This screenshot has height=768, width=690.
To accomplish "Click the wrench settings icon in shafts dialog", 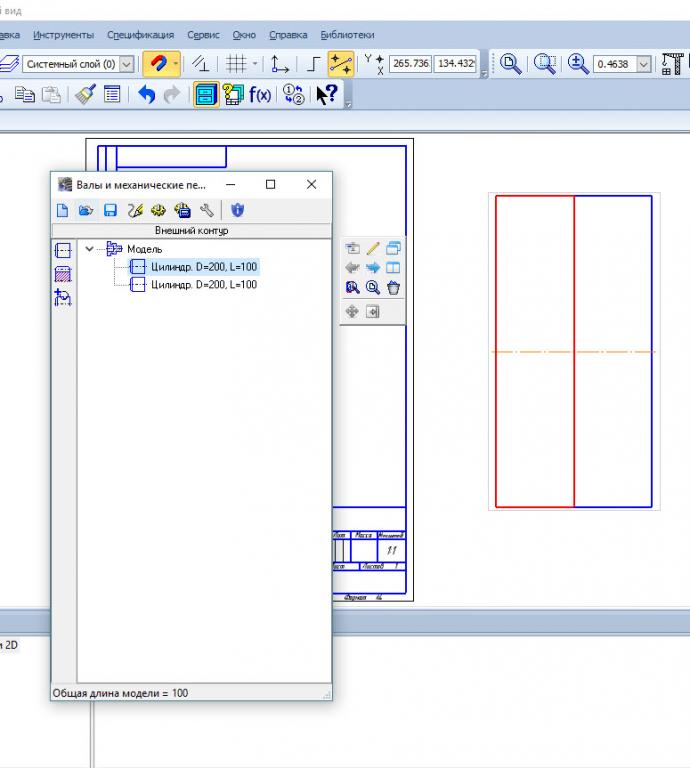I will click(x=207, y=210).
